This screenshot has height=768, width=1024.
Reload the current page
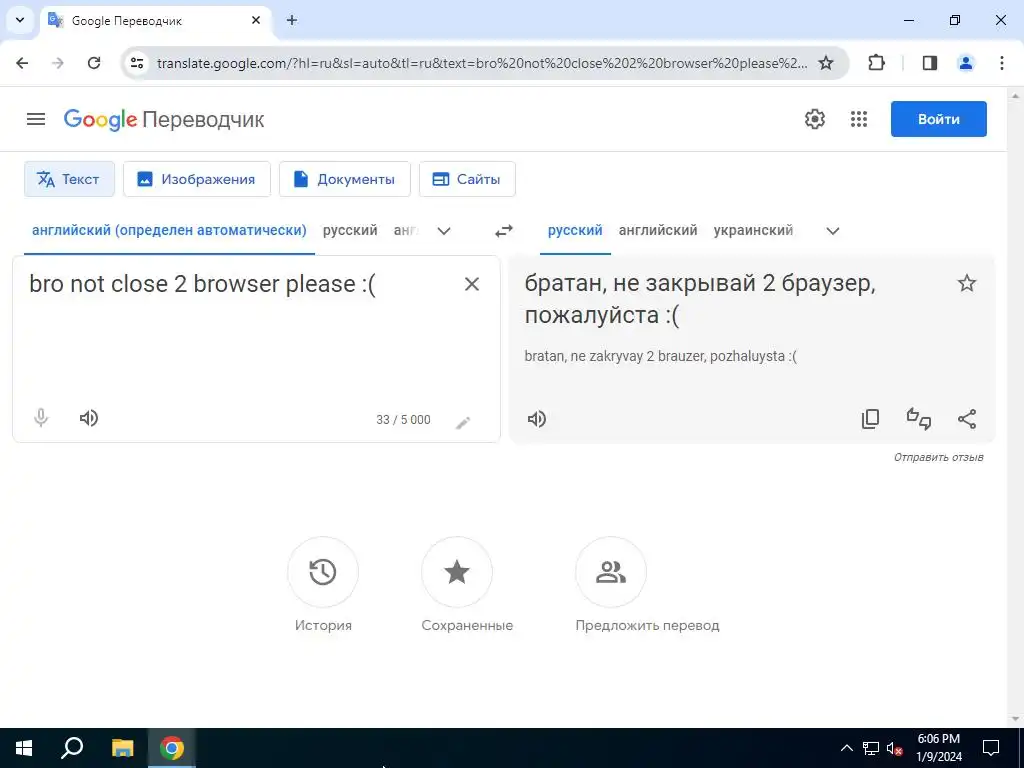coord(94,63)
